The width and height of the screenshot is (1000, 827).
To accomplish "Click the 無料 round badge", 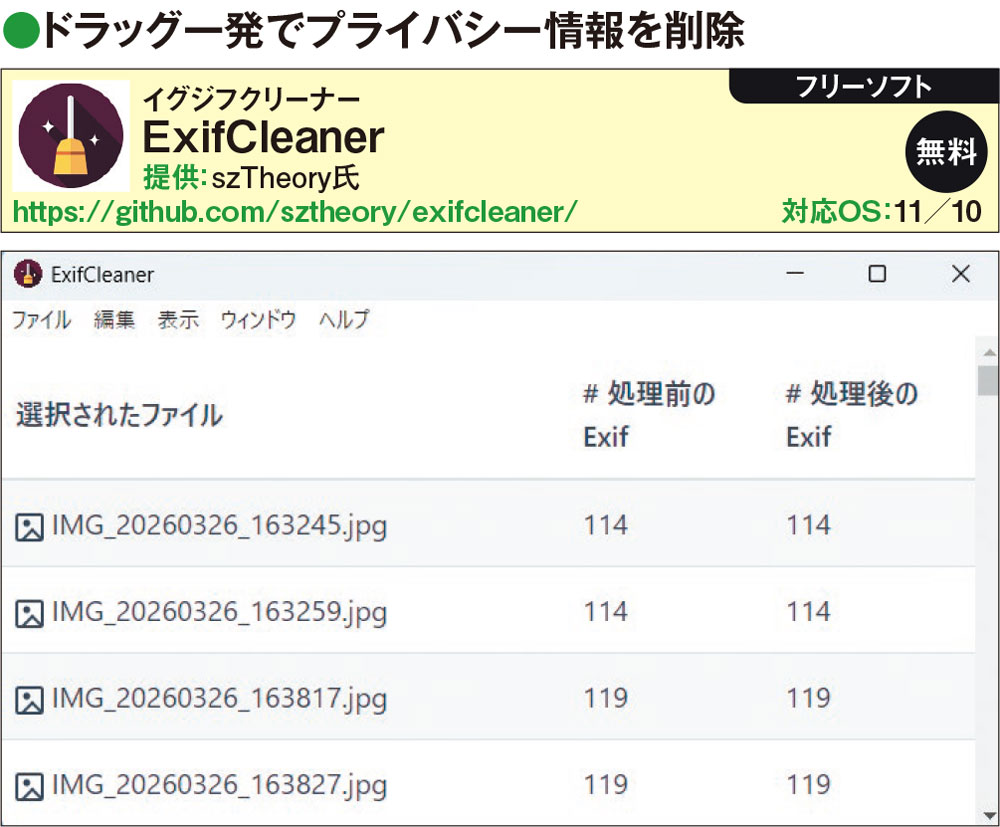I will (x=946, y=152).
